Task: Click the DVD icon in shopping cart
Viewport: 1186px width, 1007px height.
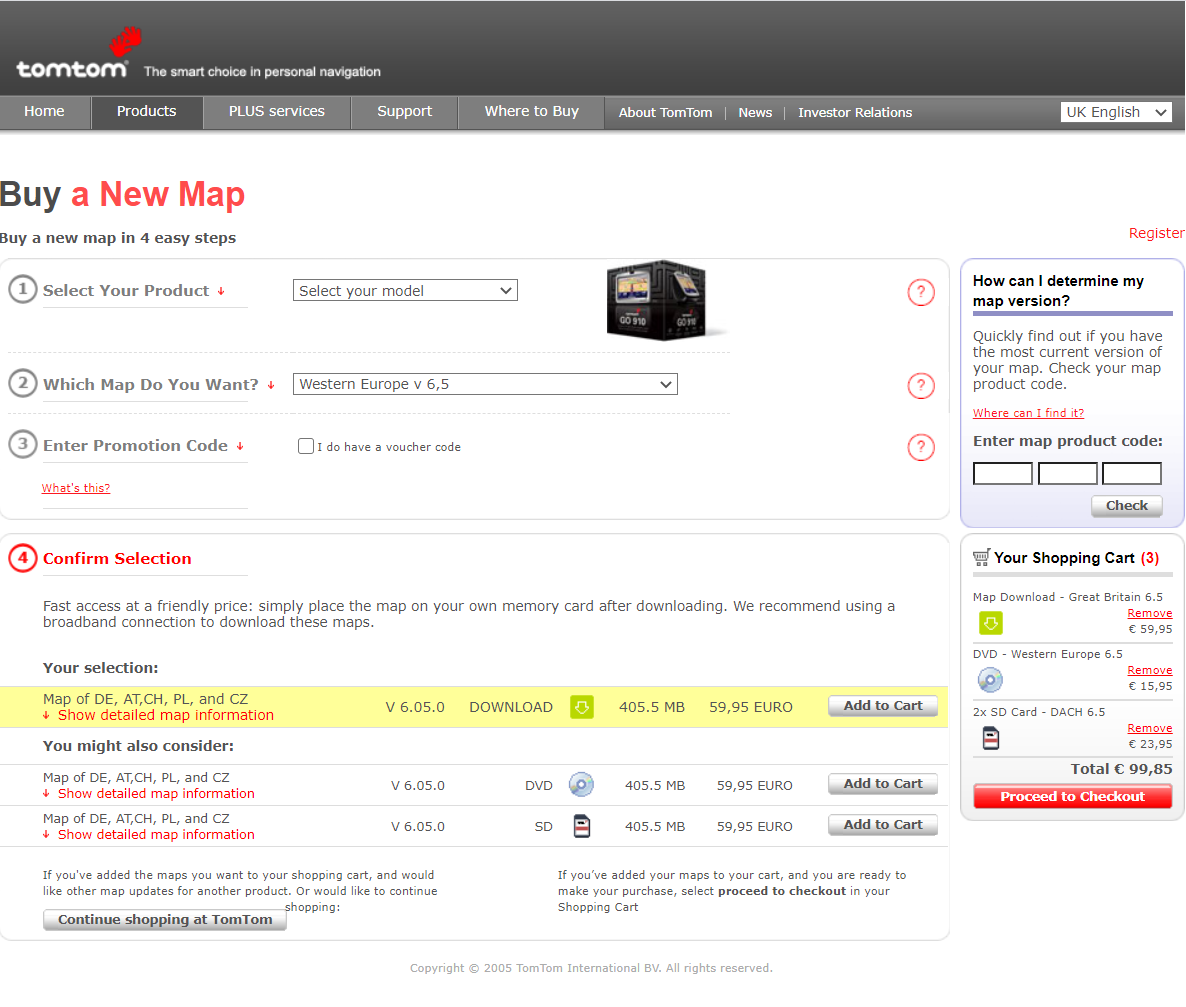Action: (990, 680)
